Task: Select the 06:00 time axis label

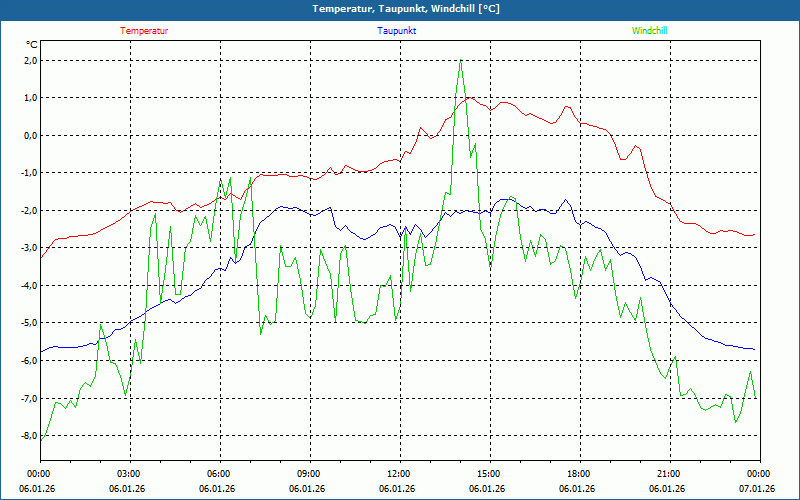Action: point(219,474)
